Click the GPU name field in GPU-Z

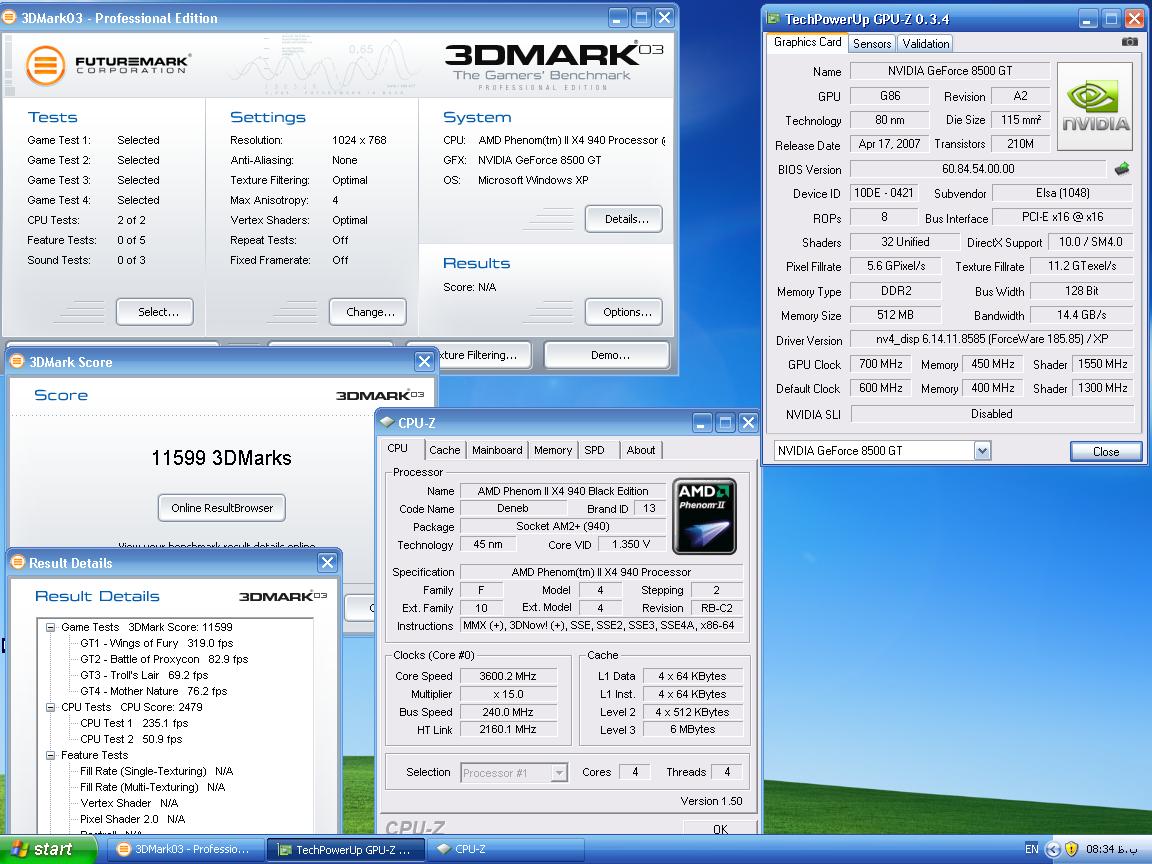[x=950, y=71]
